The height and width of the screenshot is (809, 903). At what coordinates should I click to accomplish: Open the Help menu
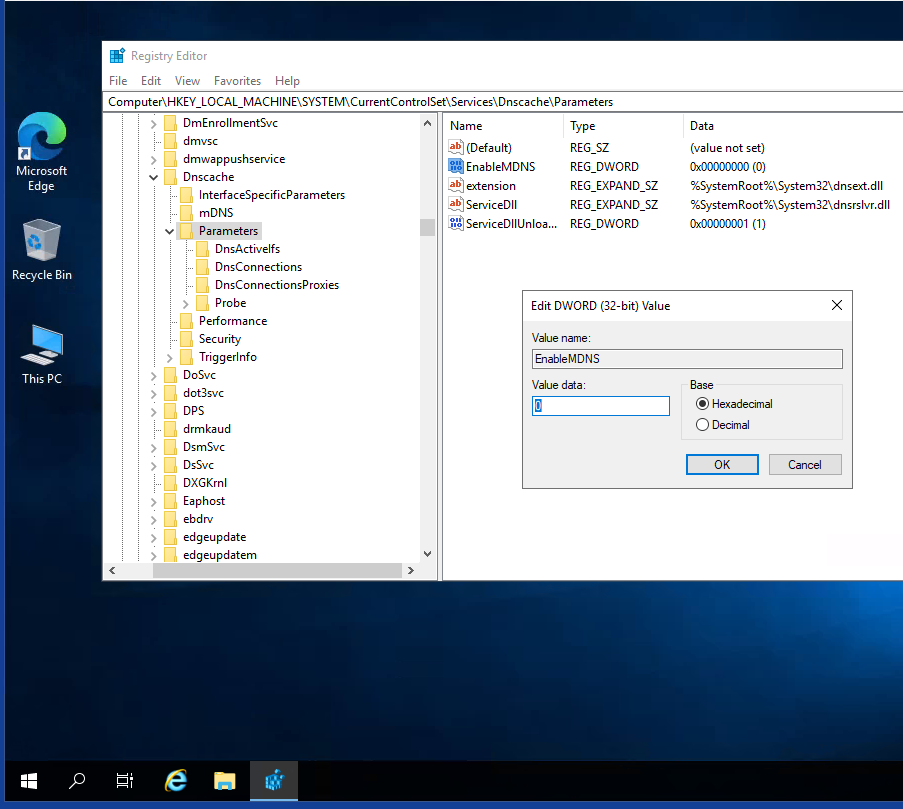(287, 81)
